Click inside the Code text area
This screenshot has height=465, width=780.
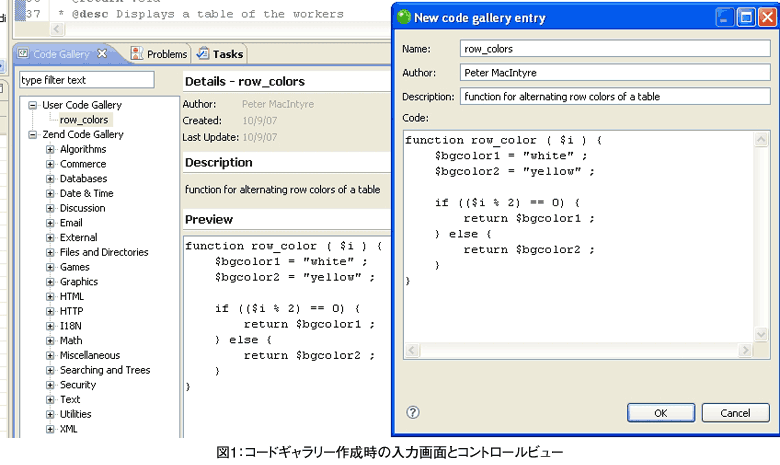point(578,236)
